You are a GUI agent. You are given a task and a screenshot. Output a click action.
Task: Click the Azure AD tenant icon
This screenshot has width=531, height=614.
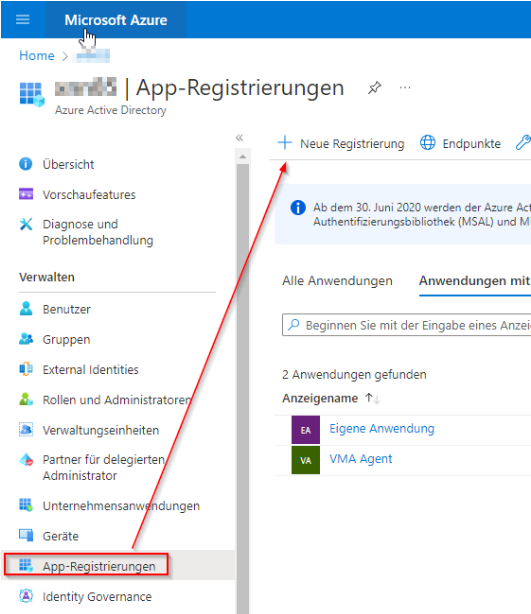[32, 94]
